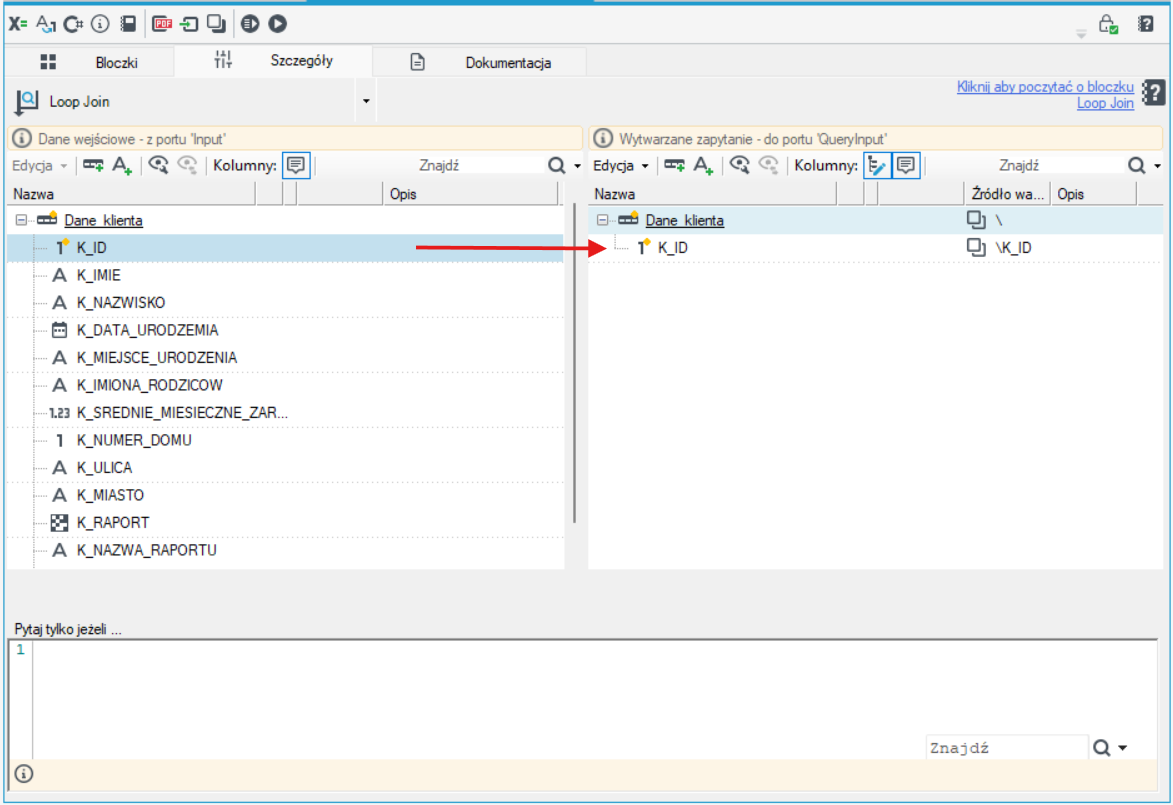Click the magnifier search icon in Wytwarzane zapytanie panel
Screen dimensions: 1173x805
(x=1136, y=165)
